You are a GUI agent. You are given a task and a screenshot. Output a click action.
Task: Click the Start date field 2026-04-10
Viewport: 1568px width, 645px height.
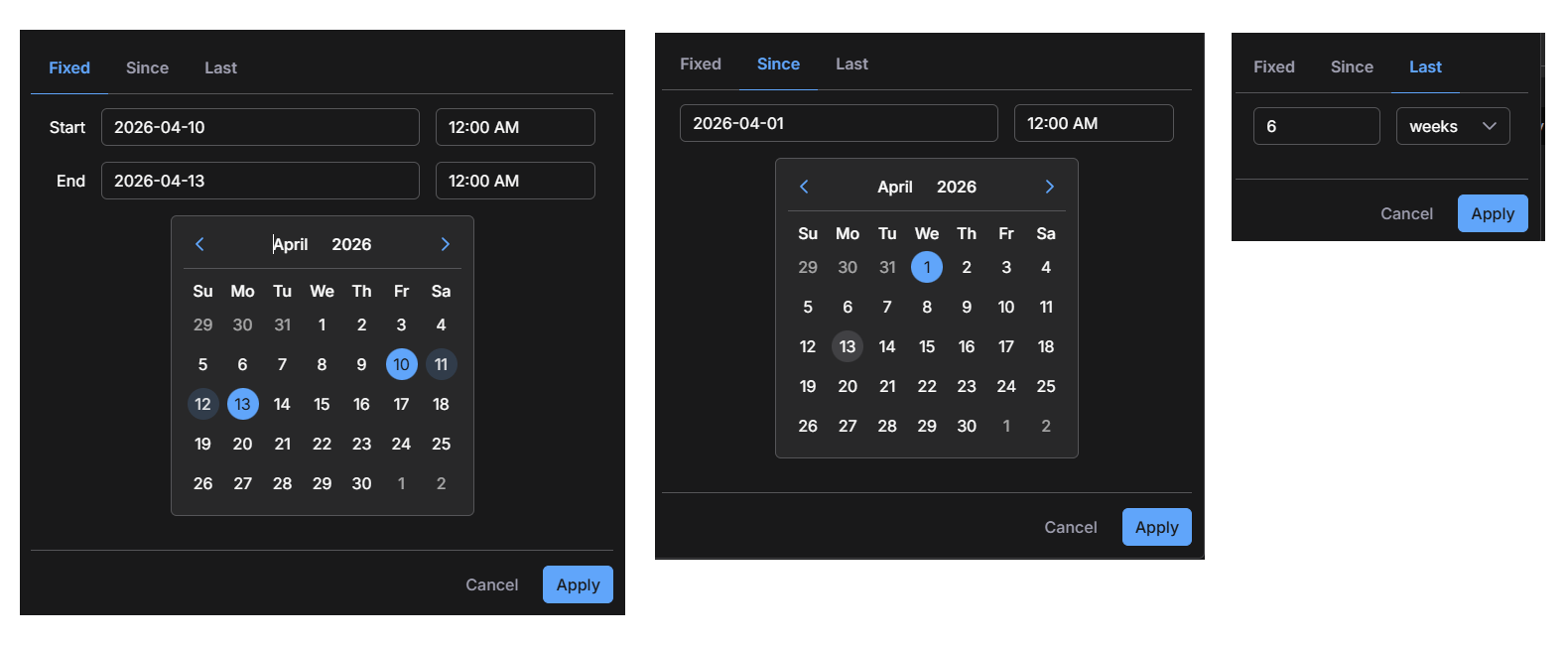coord(260,127)
